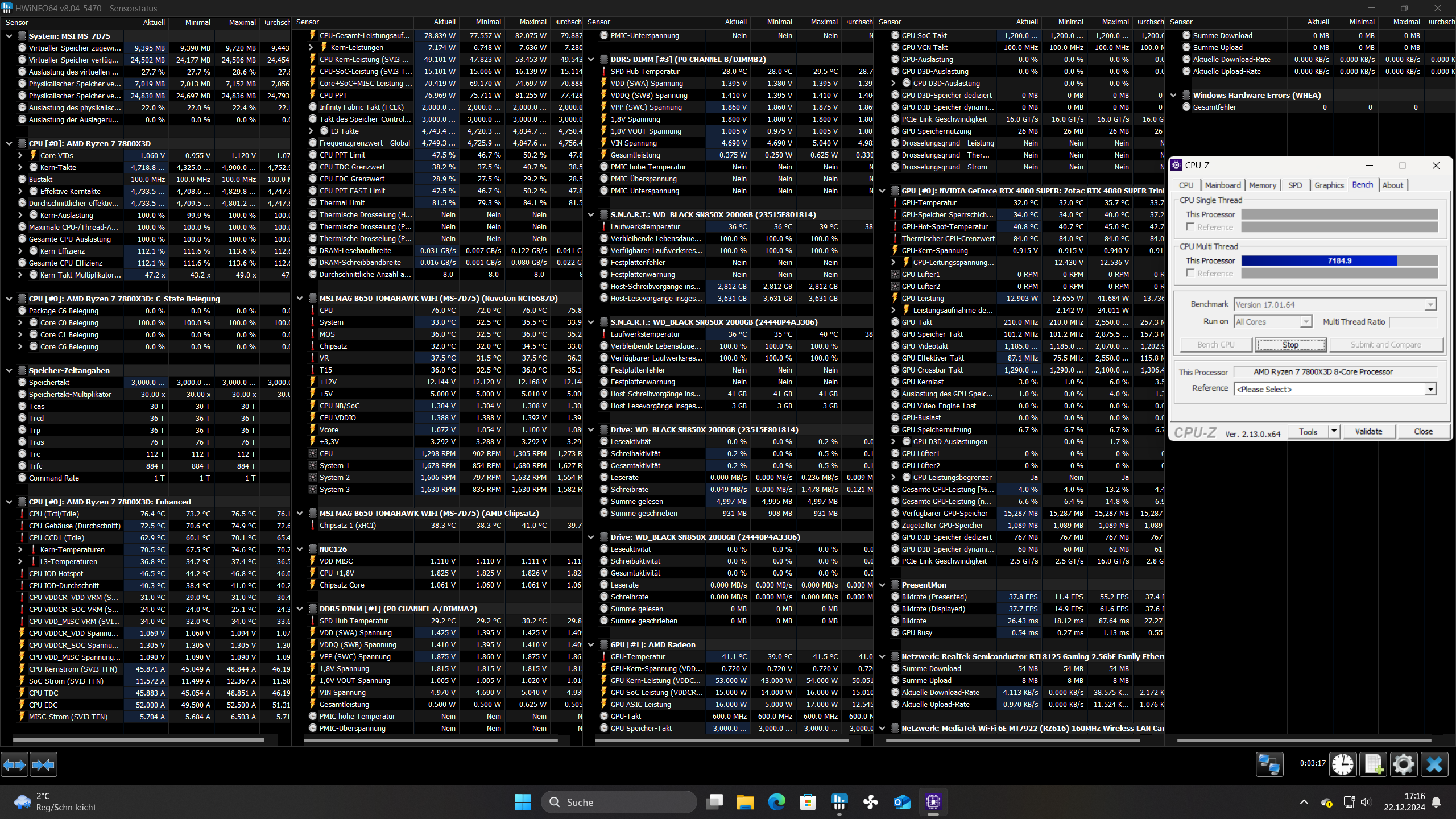Switch to the Graphics tab in CPU-Z
Image resolution: width=1456 pixels, height=819 pixels.
point(1329,185)
